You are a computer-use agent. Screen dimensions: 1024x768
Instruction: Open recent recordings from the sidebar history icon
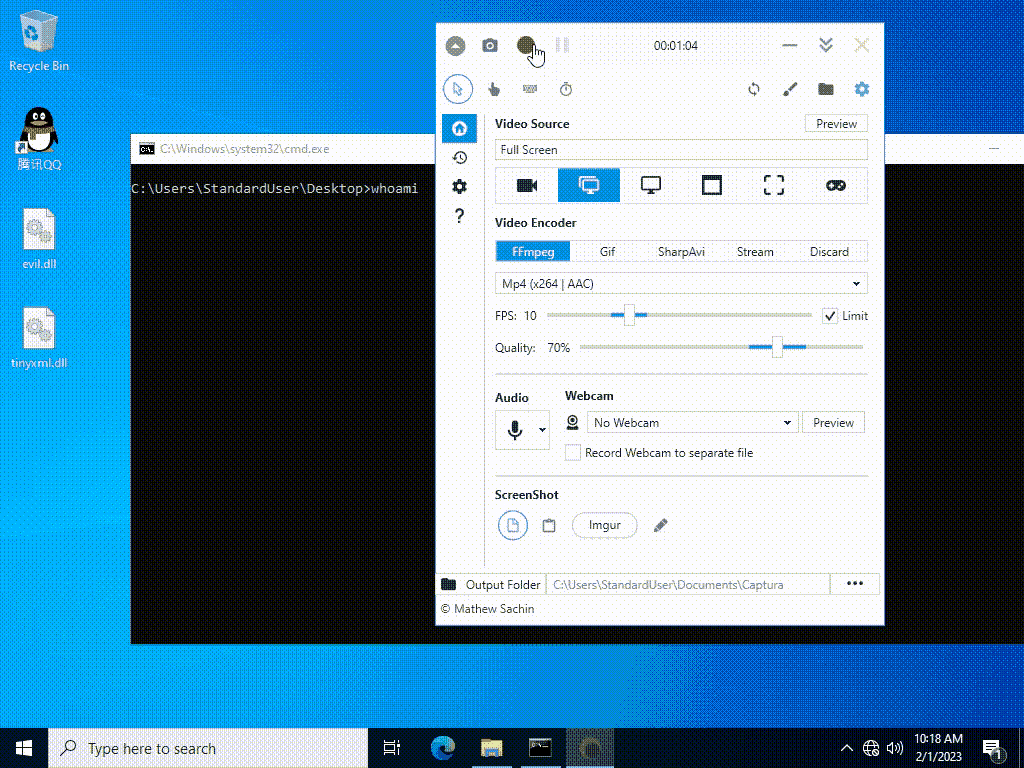click(459, 158)
